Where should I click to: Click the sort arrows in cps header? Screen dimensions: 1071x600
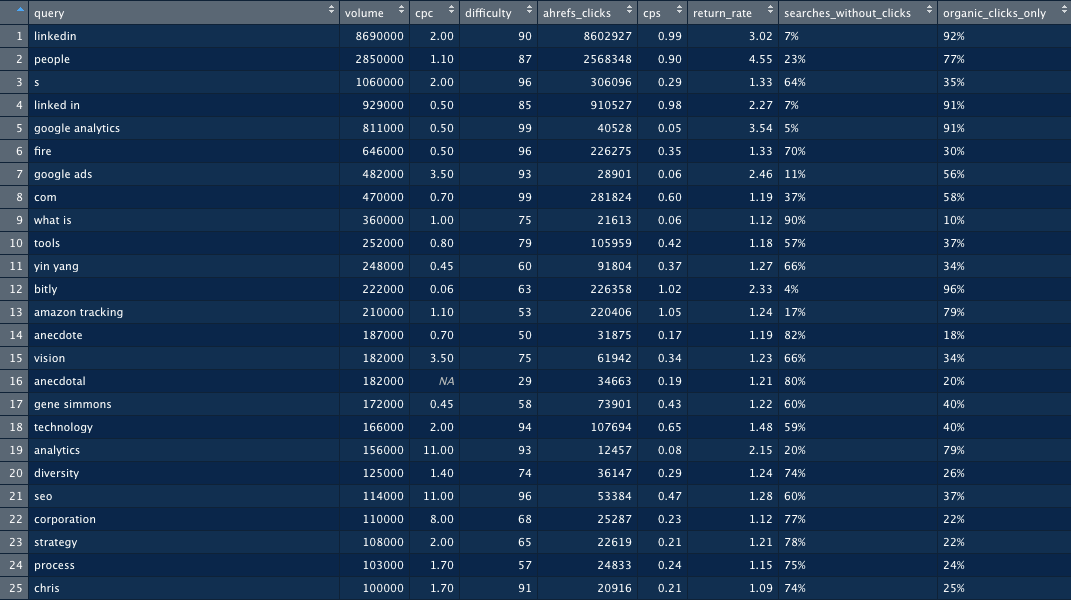coord(679,10)
